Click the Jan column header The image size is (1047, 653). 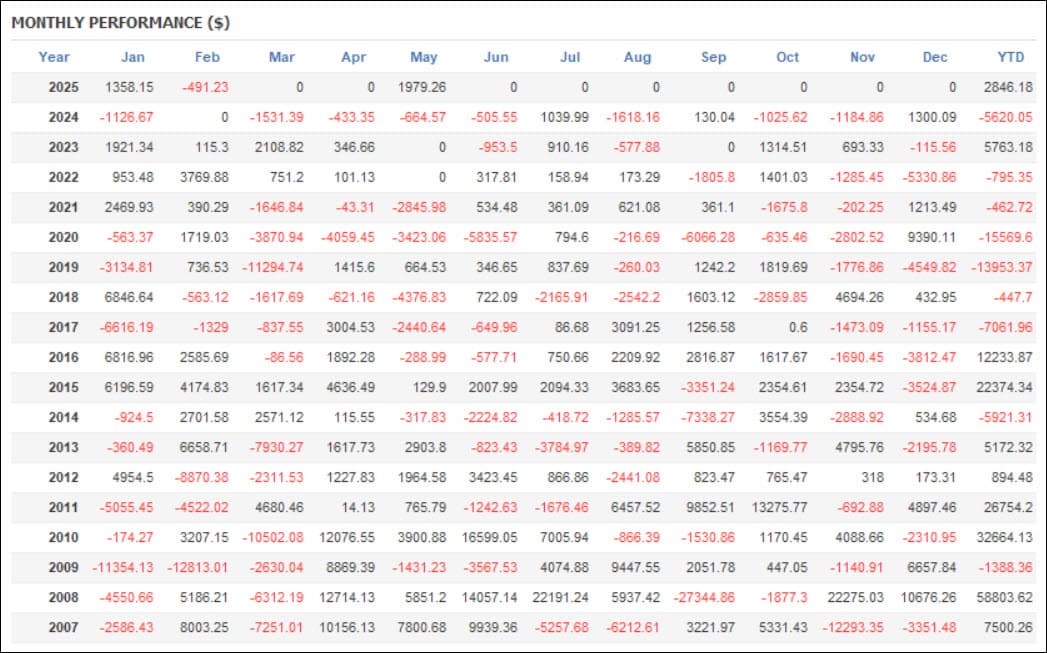pos(132,57)
